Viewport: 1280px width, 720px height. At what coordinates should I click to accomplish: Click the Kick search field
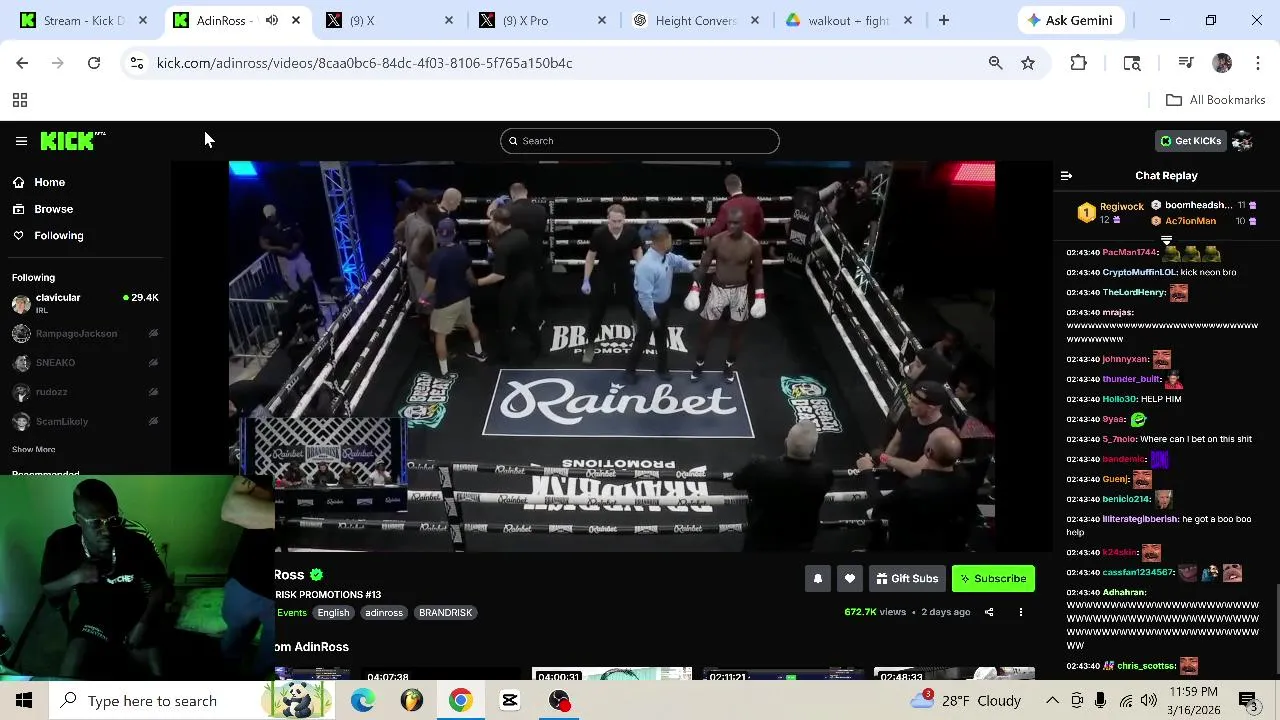(x=640, y=141)
